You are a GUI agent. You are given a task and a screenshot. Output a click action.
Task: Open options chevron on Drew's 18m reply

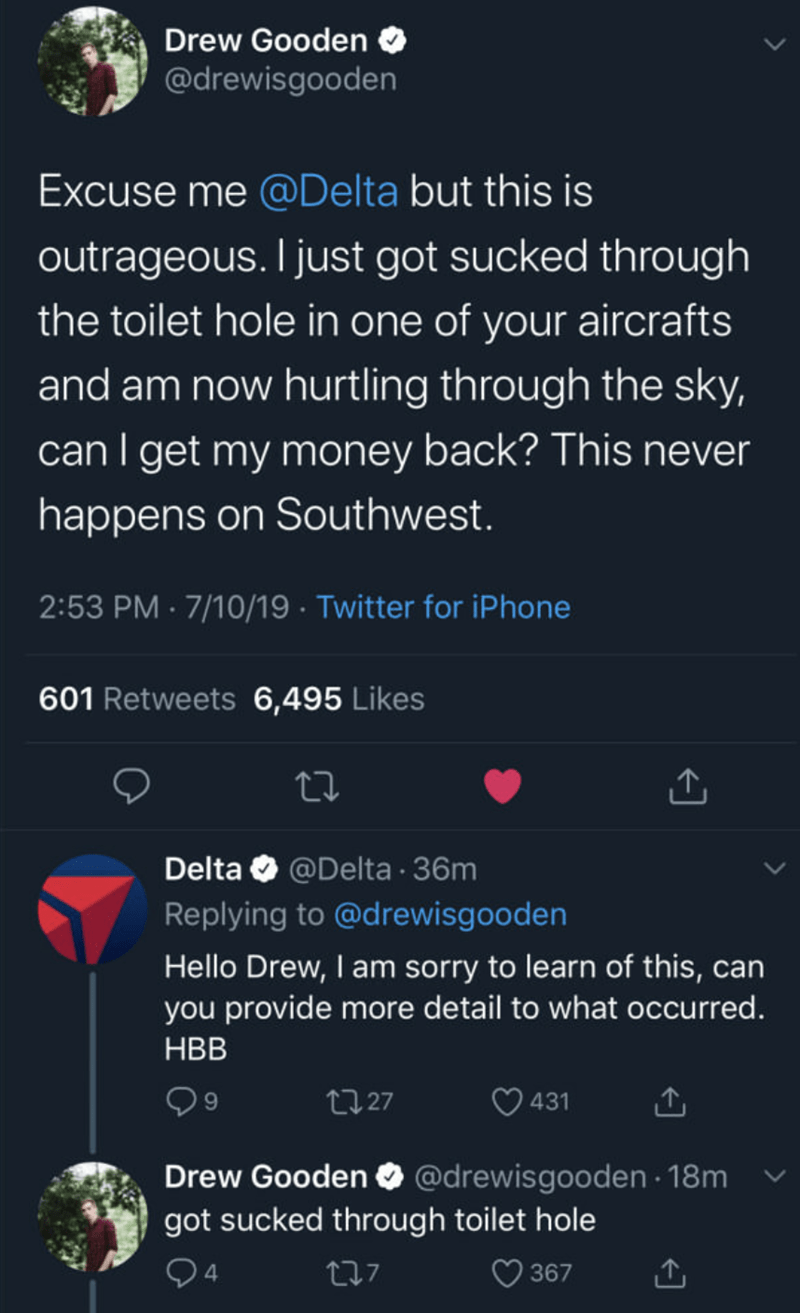(772, 1177)
